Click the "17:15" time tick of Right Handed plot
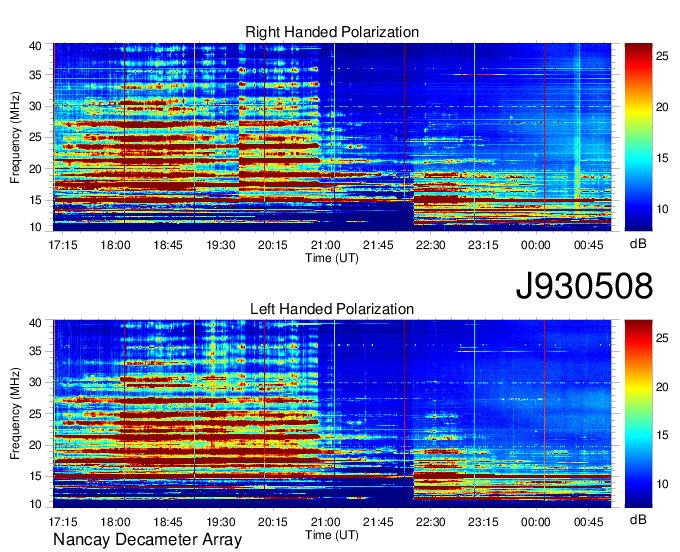This screenshot has width=680, height=552. (63, 245)
